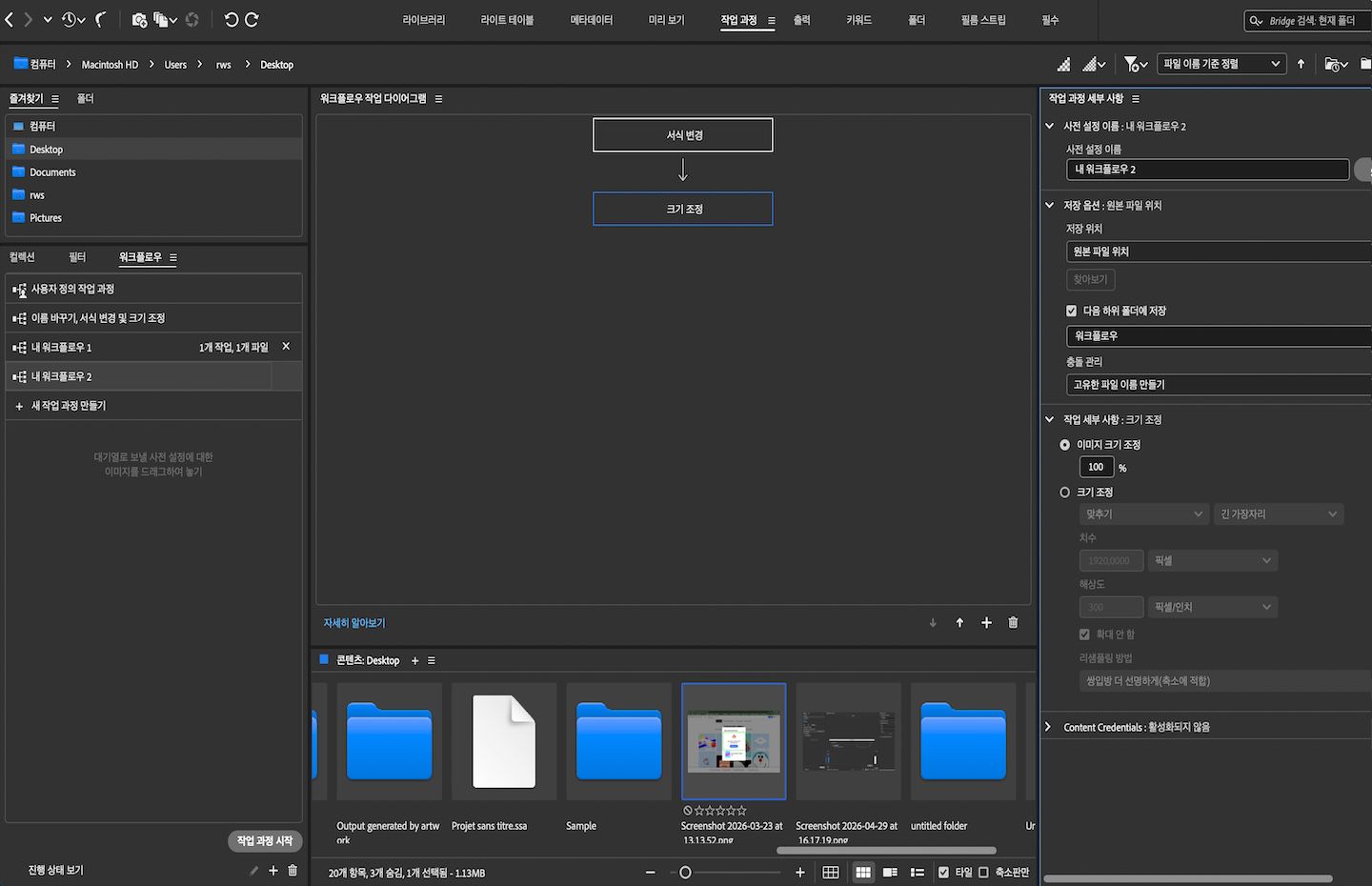The width and height of the screenshot is (1372, 886).
Task: Select details view icon
Action: pos(890,872)
